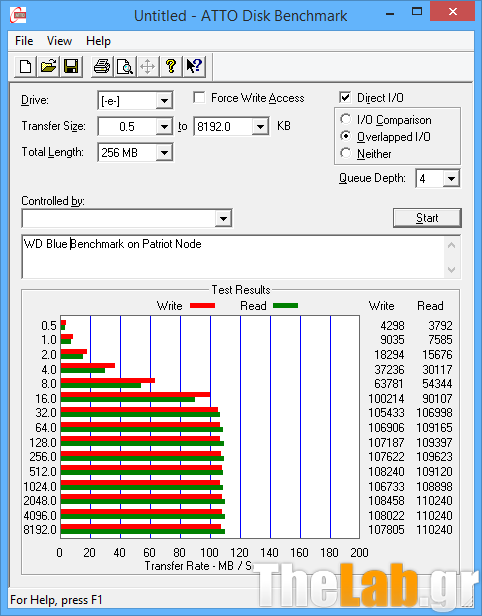Click into the WD Blue description text box
The image size is (482, 616).
click(234, 257)
